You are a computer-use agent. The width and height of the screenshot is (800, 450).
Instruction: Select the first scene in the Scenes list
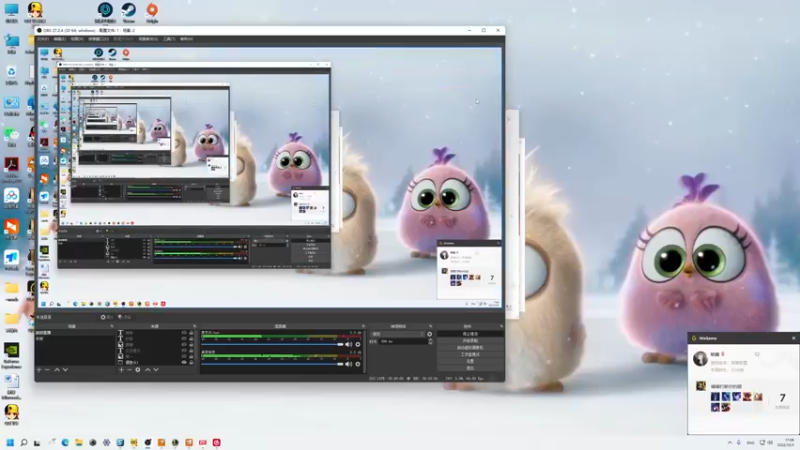(75, 333)
